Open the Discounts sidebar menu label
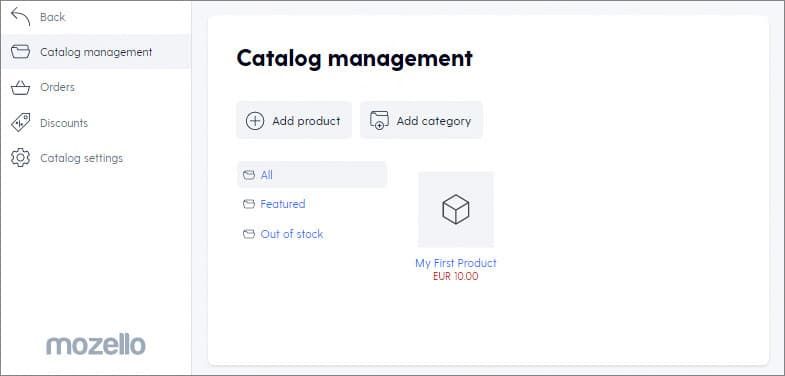The image size is (785, 376). [64, 123]
